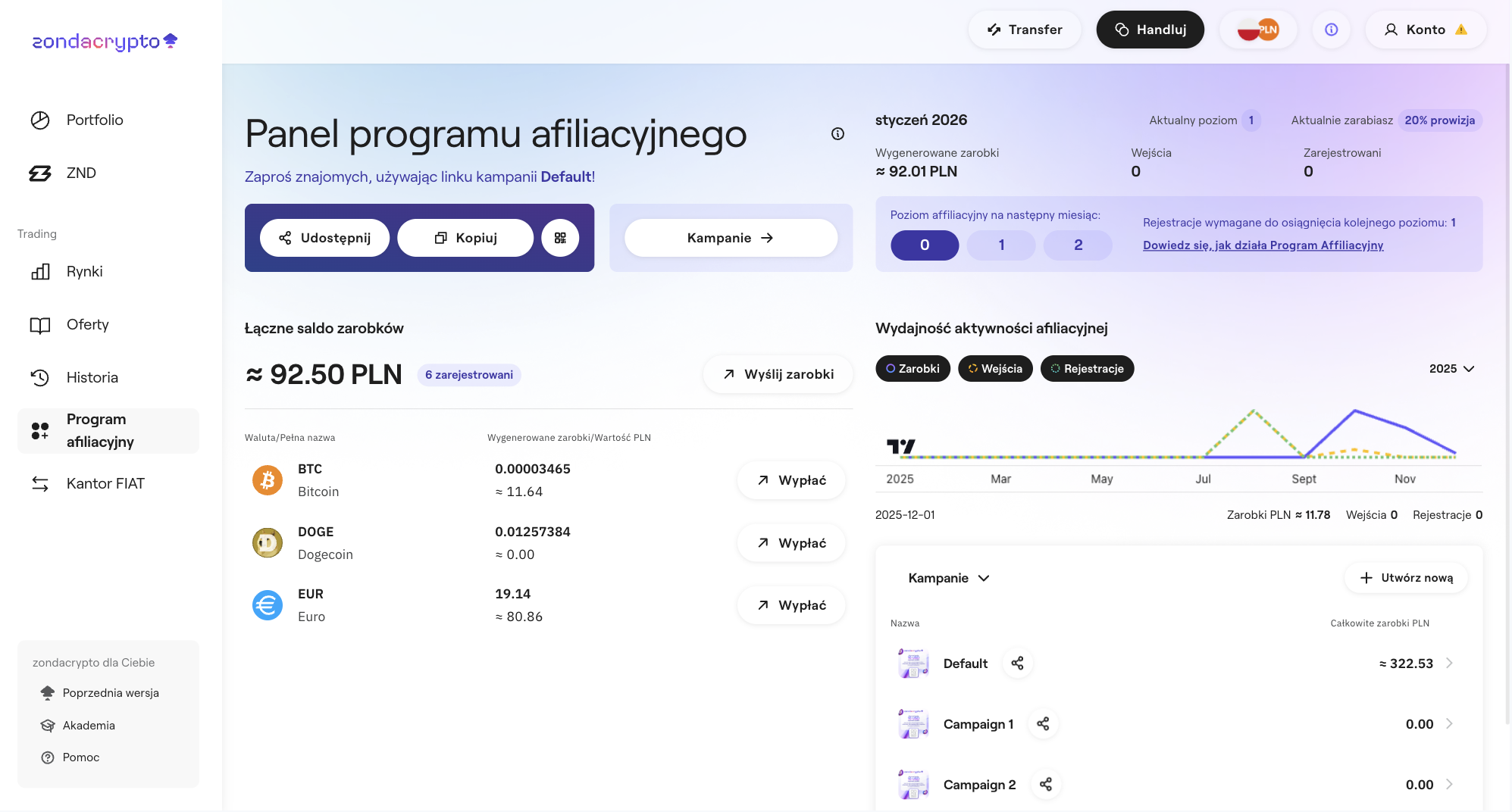Expand the Kampanie dropdown in campaigns panel
Image resolution: width=1512 pixels, height=812 pixels.
pos(949,578)
